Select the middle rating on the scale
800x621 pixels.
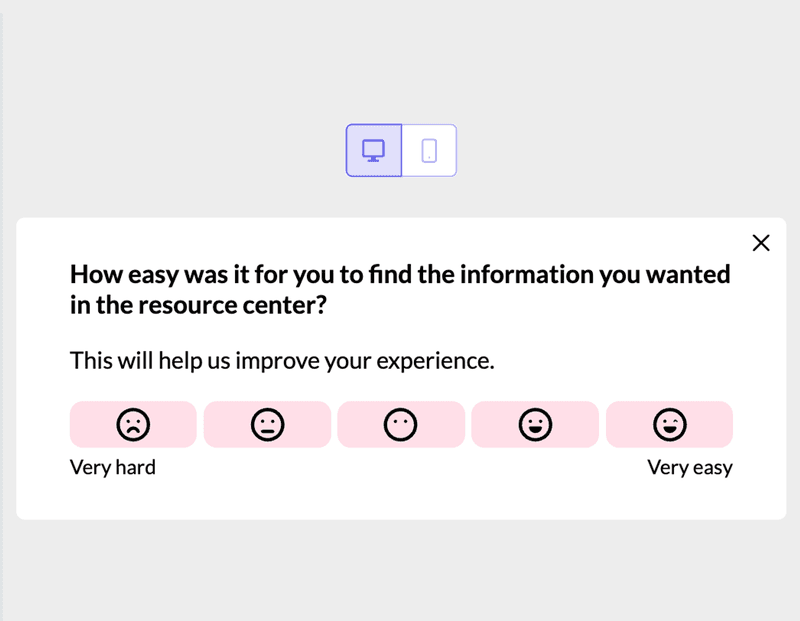pos(401,424)
